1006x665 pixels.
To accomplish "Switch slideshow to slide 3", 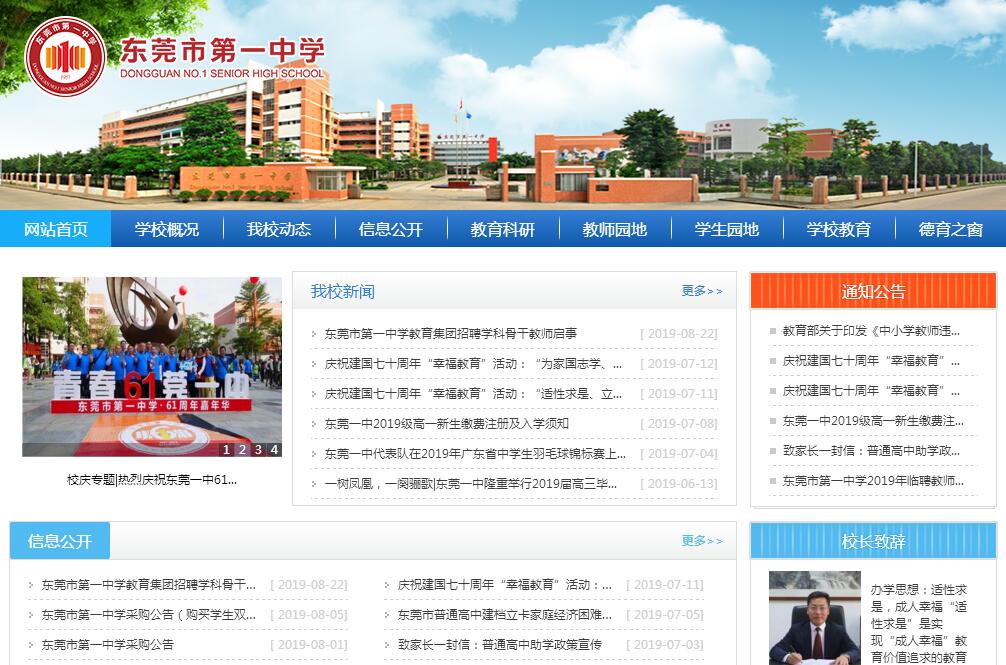I will [x=259, y=450].
